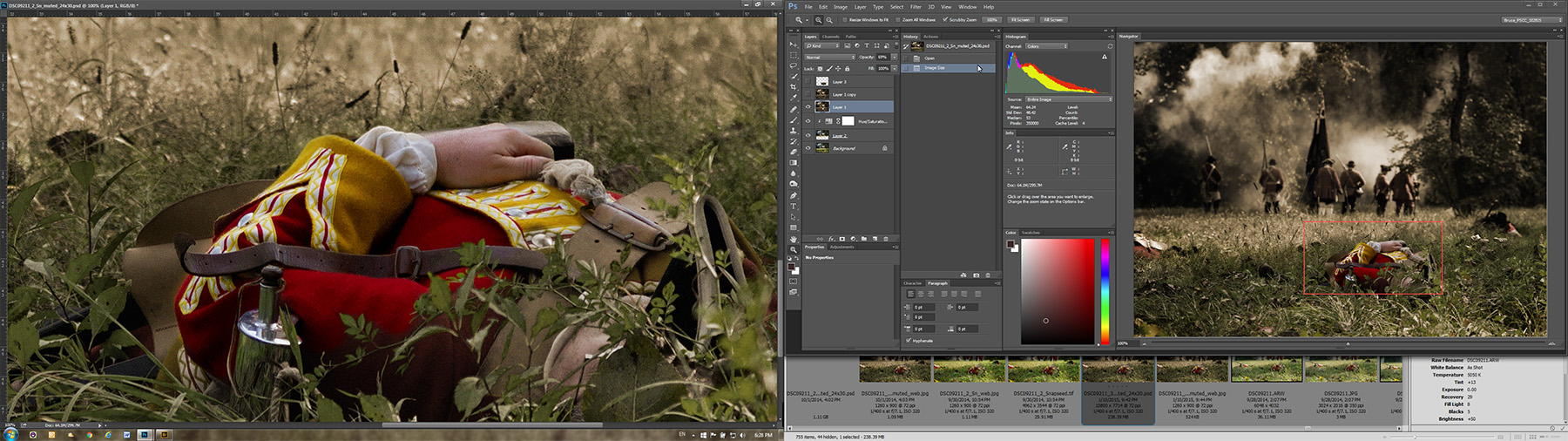Click the Zoom Out magnifier option

829,20
